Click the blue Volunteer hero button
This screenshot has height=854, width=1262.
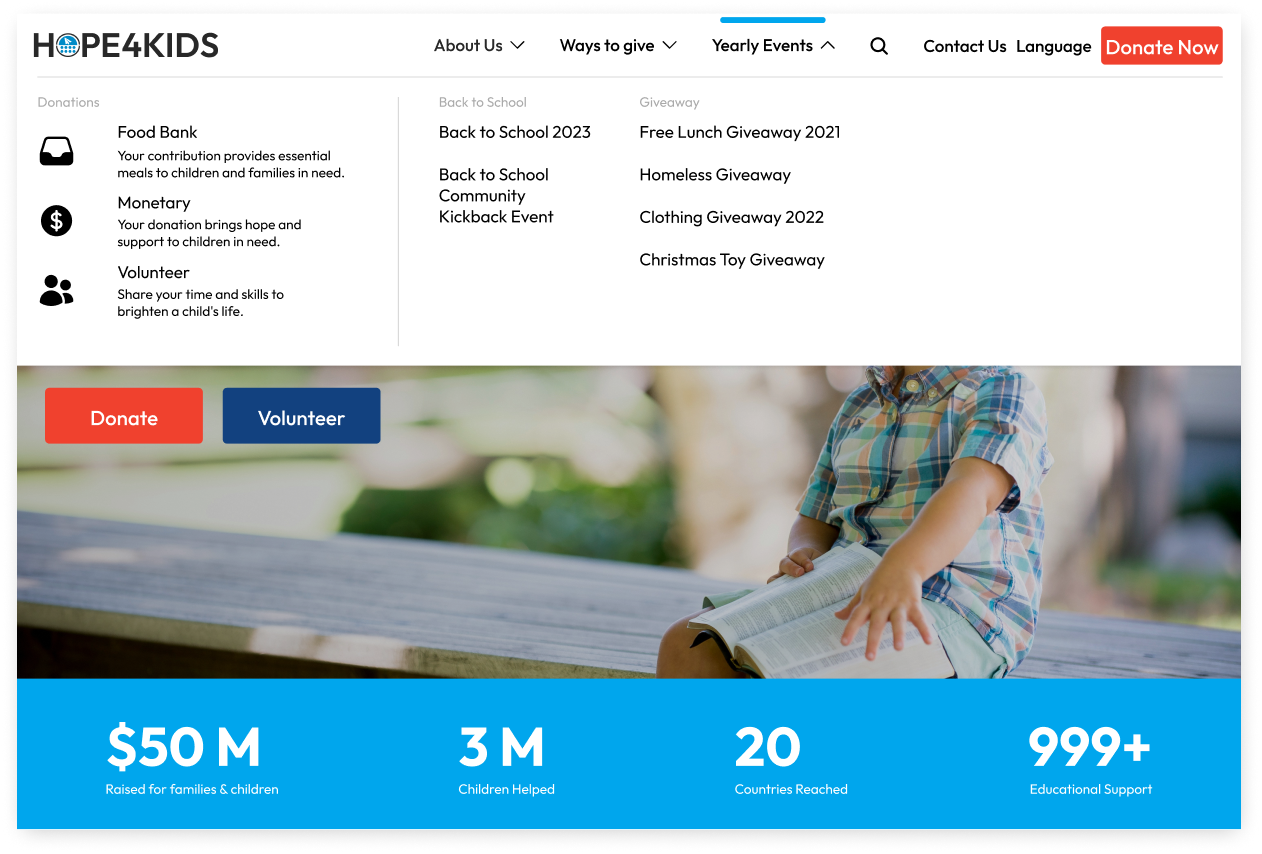[301, 417]
